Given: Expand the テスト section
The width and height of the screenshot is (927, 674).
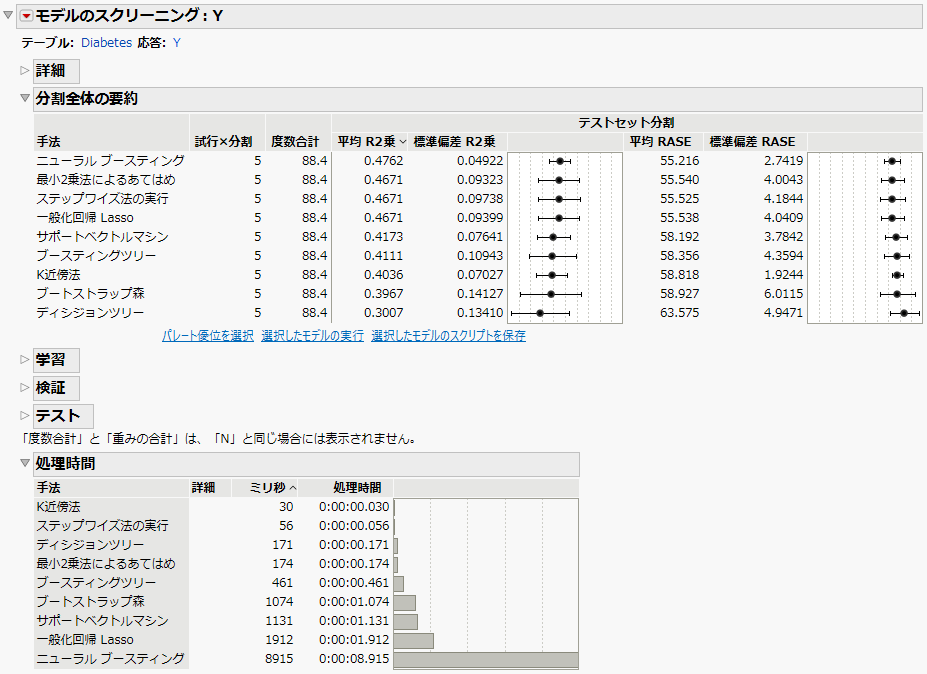Looking at the screenshot, I should (x=25, y=415).
